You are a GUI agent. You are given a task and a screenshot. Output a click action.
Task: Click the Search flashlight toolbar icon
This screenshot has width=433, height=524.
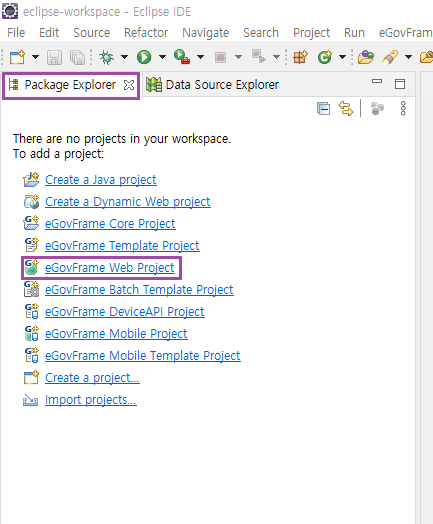coord(390,57)
